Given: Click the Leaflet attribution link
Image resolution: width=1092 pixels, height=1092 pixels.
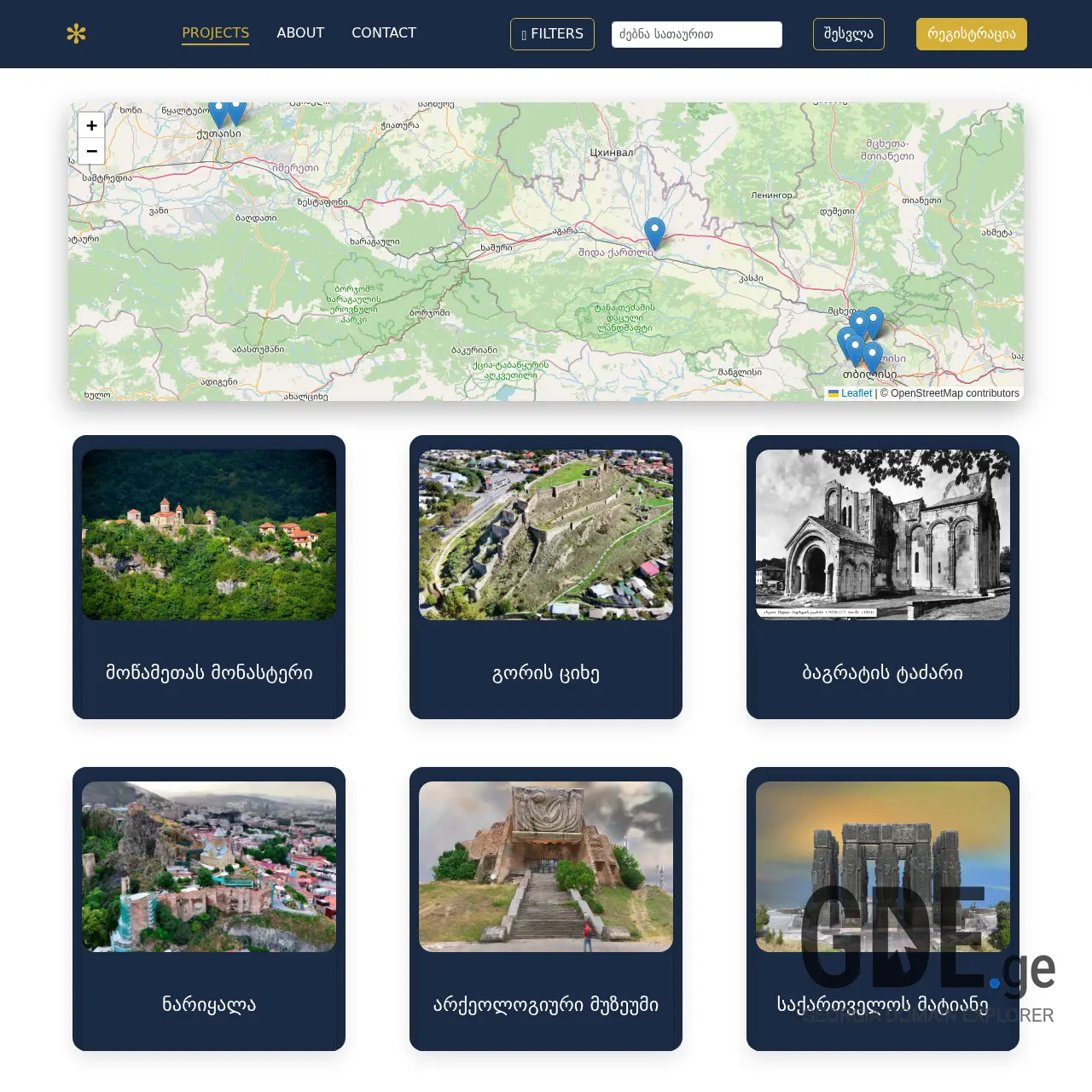Looking at the screenshot, I should tap(856, 393).
